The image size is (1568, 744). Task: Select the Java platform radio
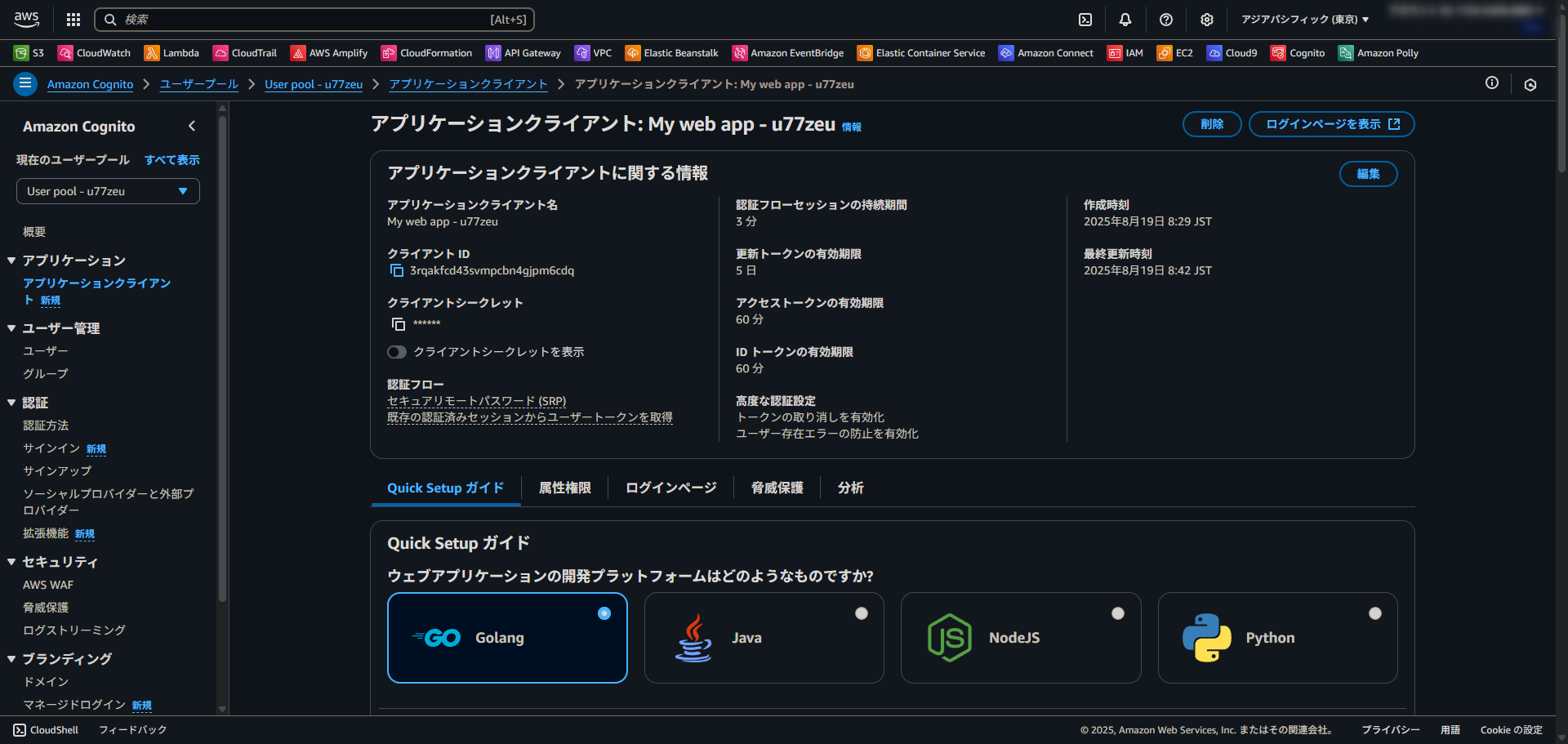862,613
